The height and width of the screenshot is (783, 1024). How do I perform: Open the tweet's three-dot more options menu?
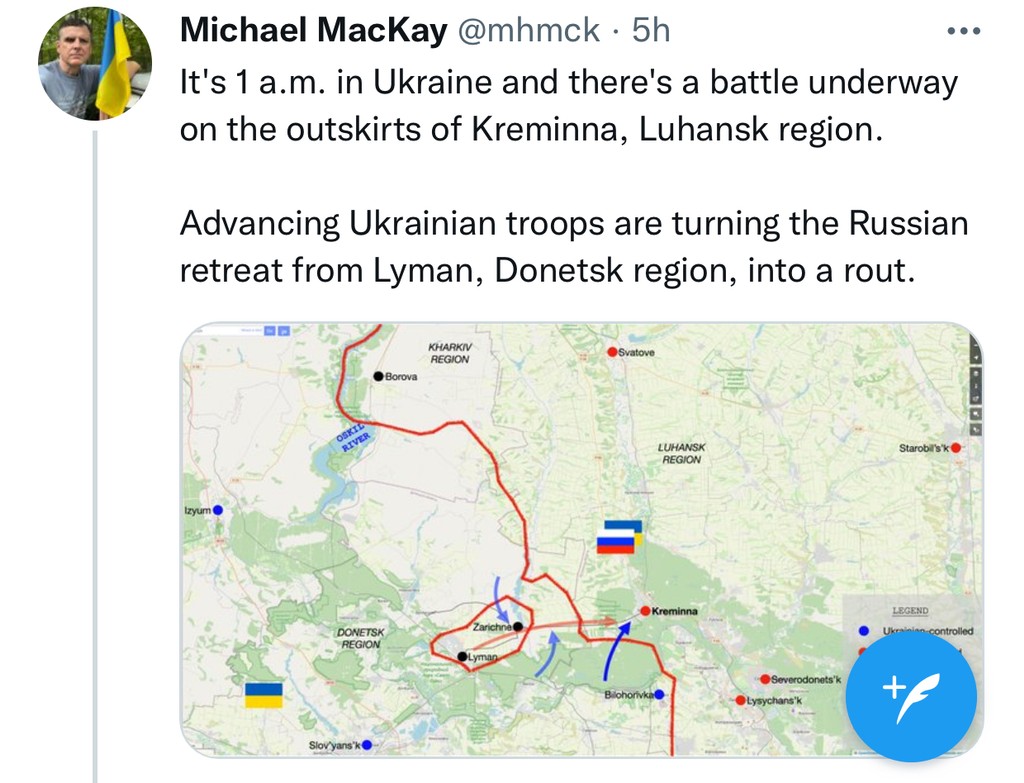963,32
